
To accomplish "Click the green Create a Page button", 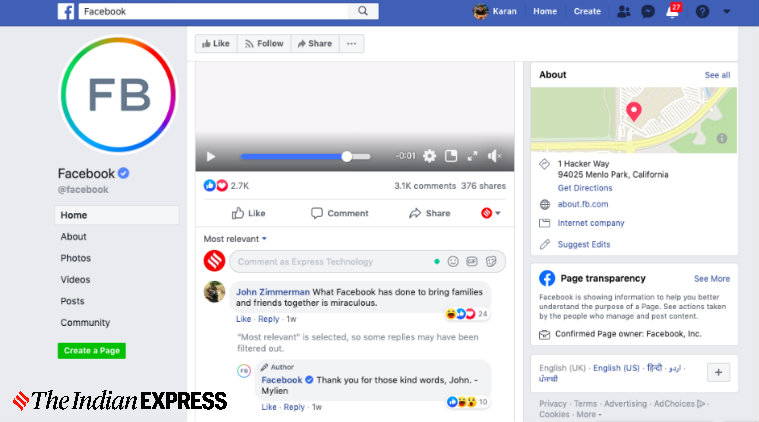I will (x=91, y=351).
